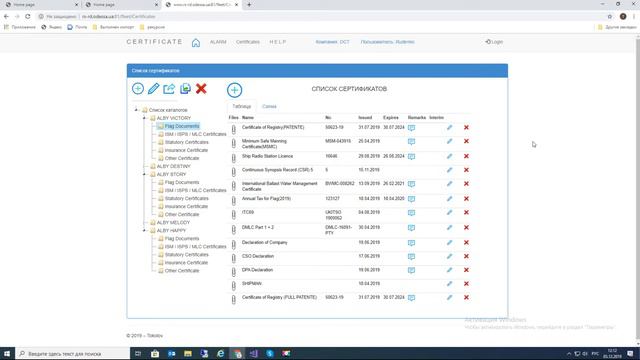The height and width of the screenshot is (360, 640).
Task: Switch to the second view tab
Action: (269, 107)
